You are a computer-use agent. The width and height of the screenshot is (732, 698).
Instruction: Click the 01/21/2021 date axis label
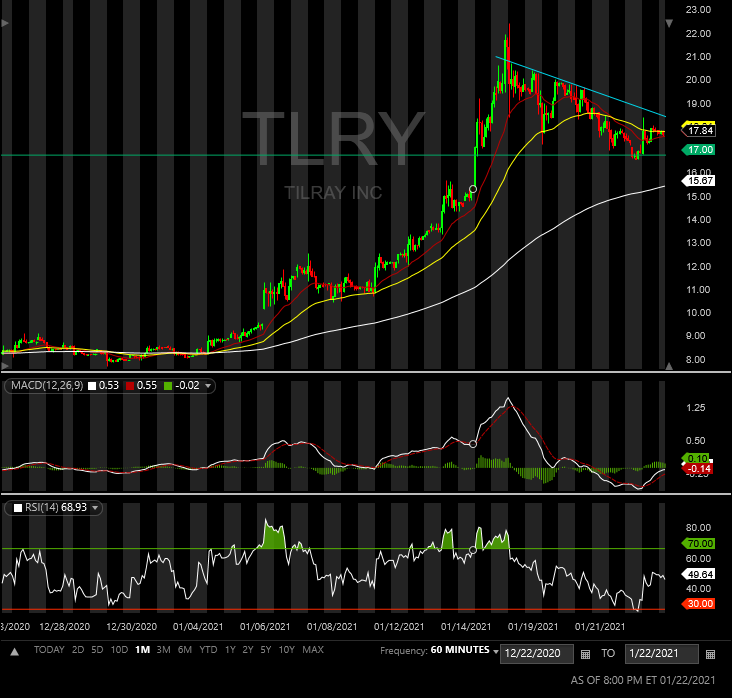[600, 627]
